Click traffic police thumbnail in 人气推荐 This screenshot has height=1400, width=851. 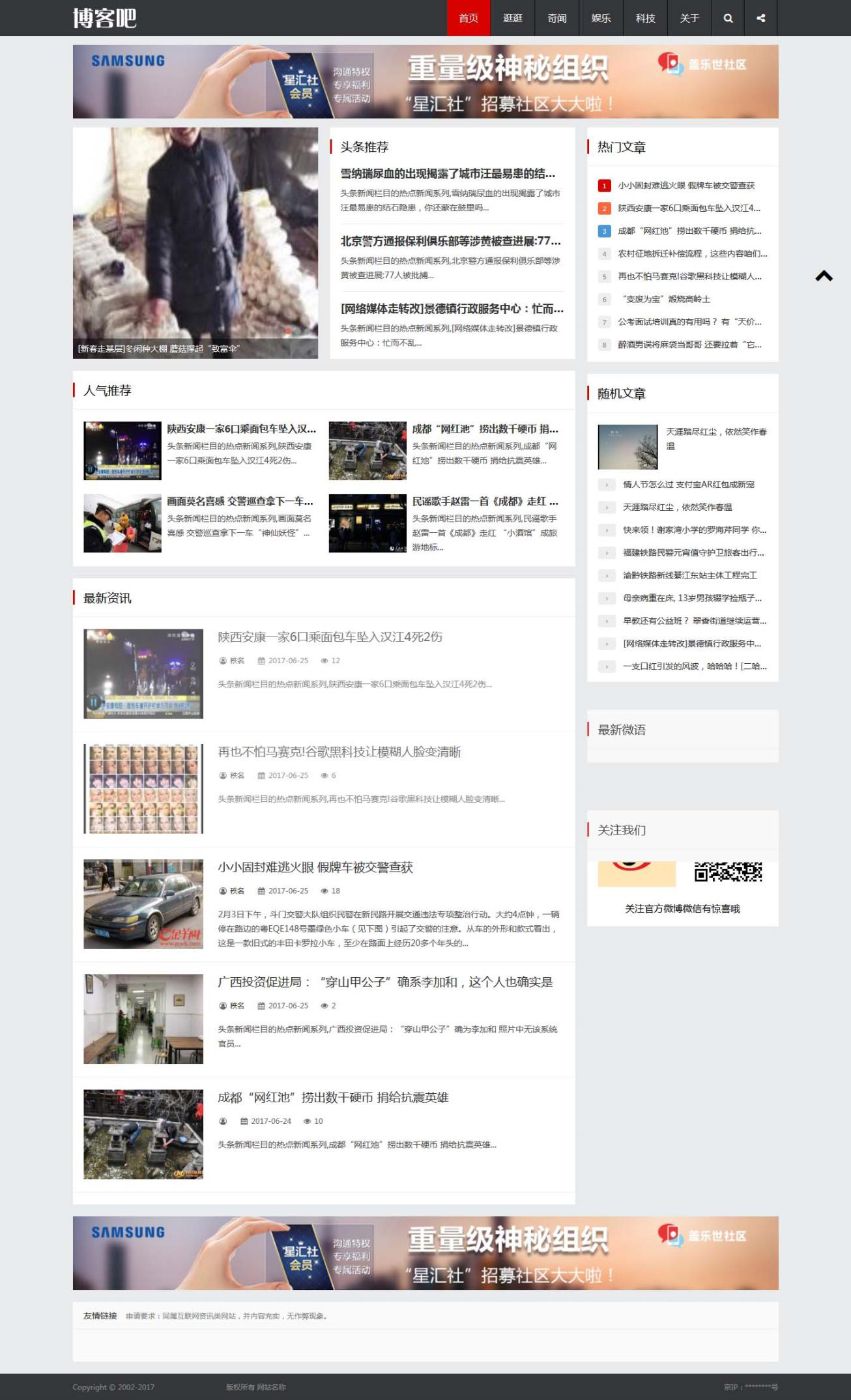pos(123,523)
